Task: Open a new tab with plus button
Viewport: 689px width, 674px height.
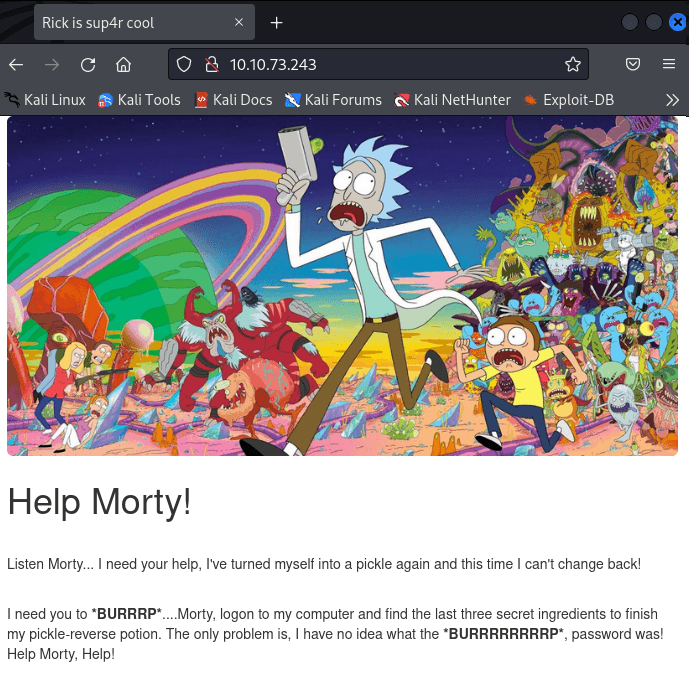Action: (x=276, y=22)
